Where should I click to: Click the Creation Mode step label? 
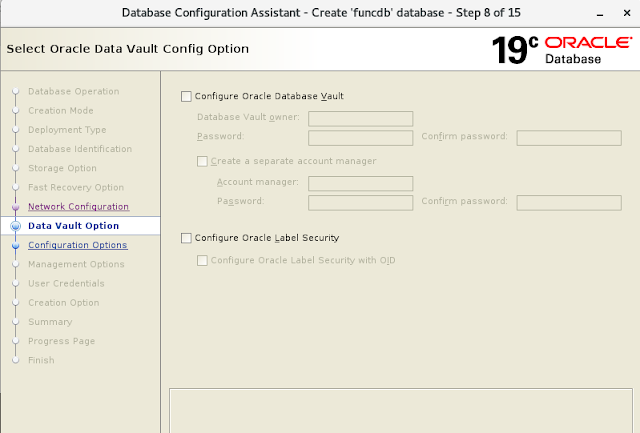(60, 111)
